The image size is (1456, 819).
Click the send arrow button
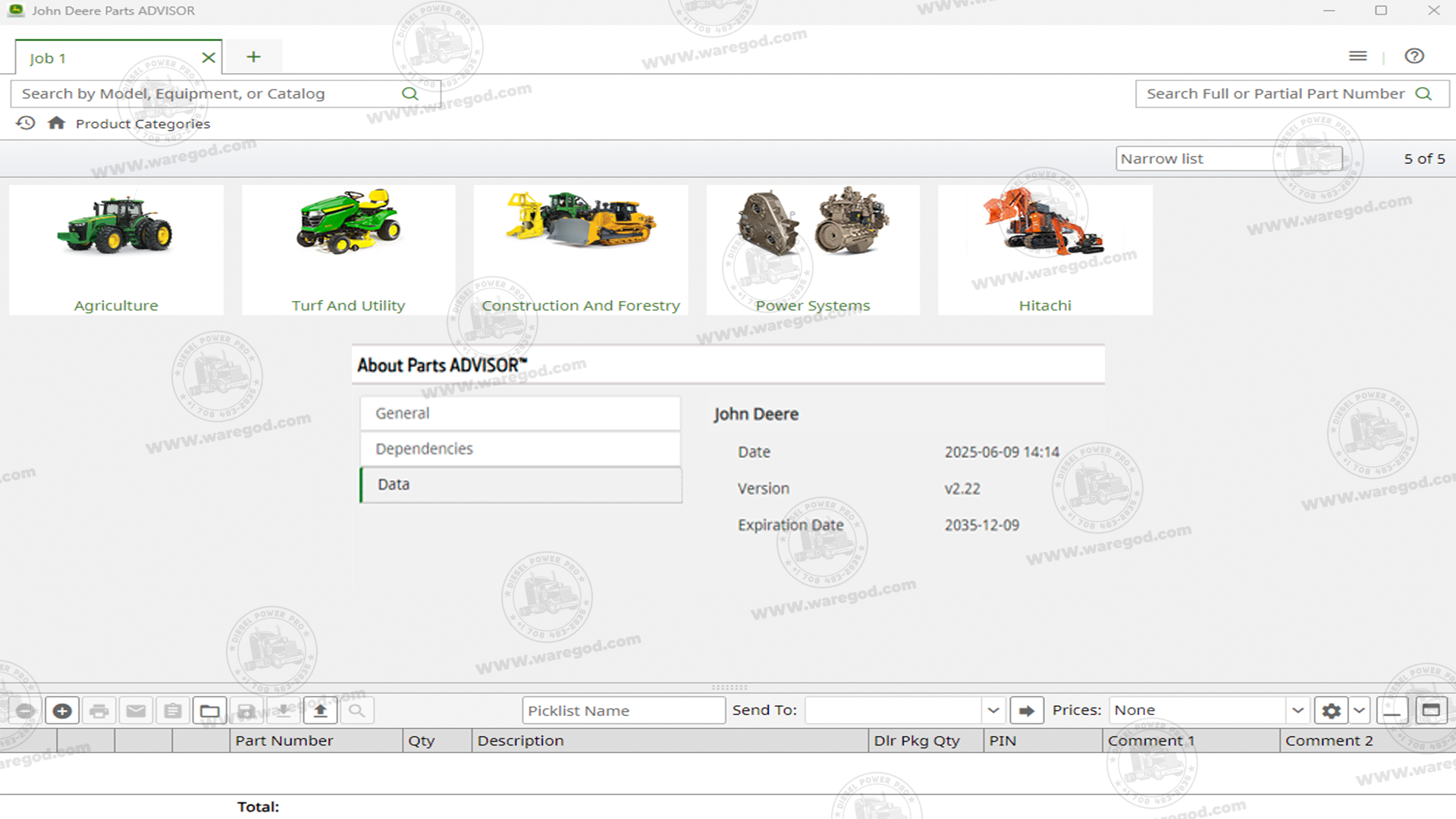(1026, 711)
